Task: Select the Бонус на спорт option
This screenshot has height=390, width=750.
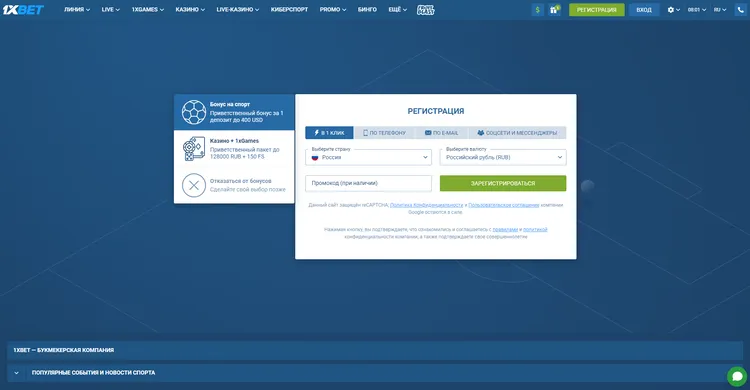Action: [x=234, y=112]
